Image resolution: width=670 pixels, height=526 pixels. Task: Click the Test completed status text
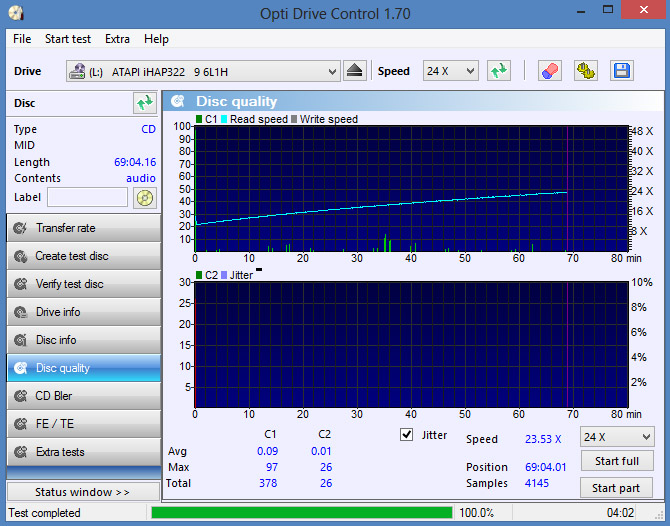[x=44, y=513]
